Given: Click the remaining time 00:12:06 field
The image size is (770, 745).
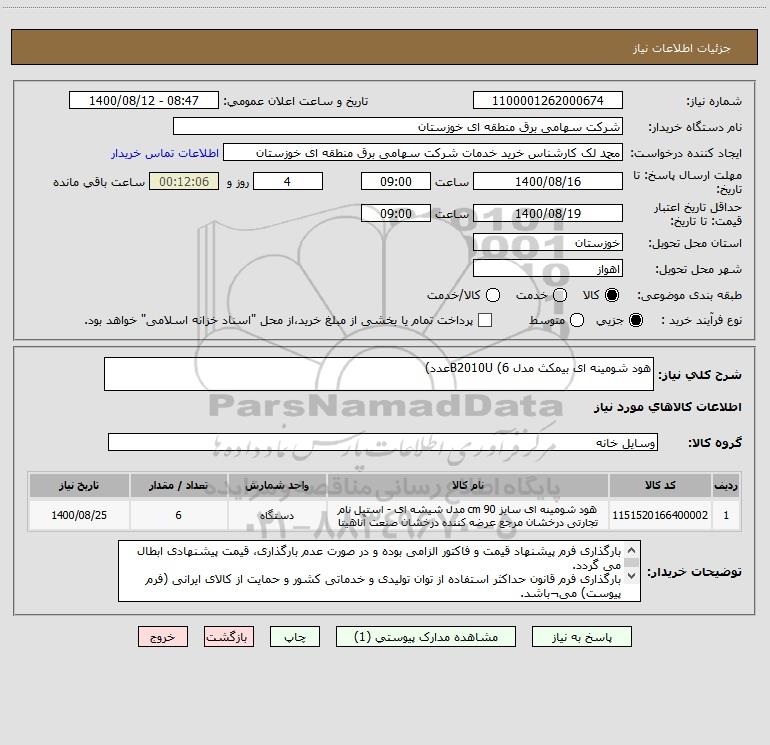Looking at the screenshot, I should (x=184, y=181).
